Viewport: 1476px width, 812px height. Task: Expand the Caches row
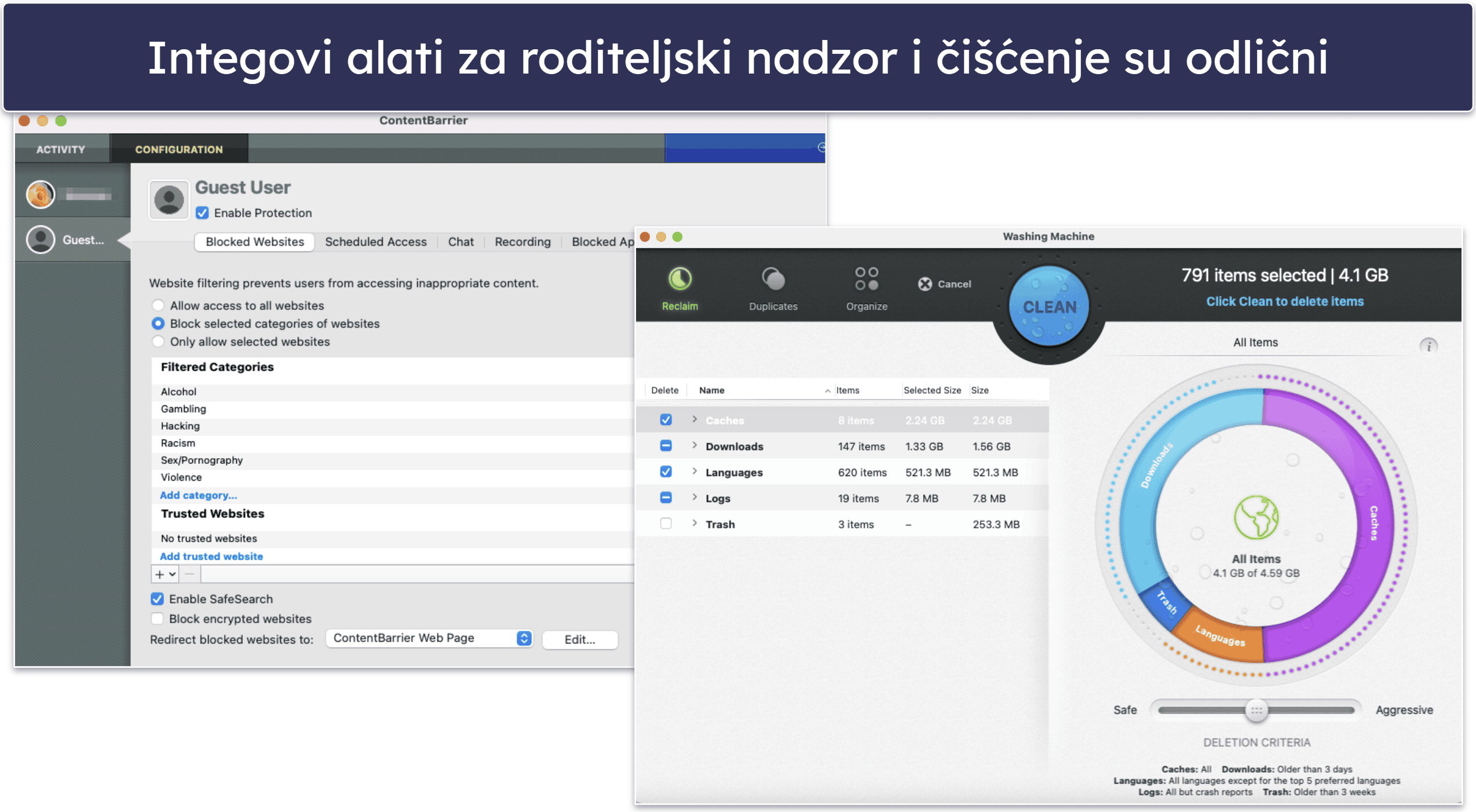[x=694, y=419]
